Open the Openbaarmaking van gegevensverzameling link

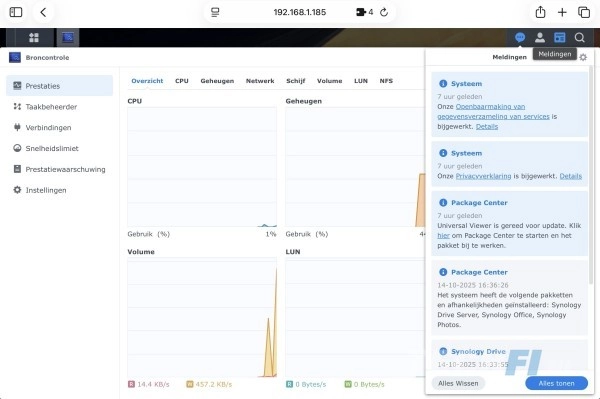[494, 111]
